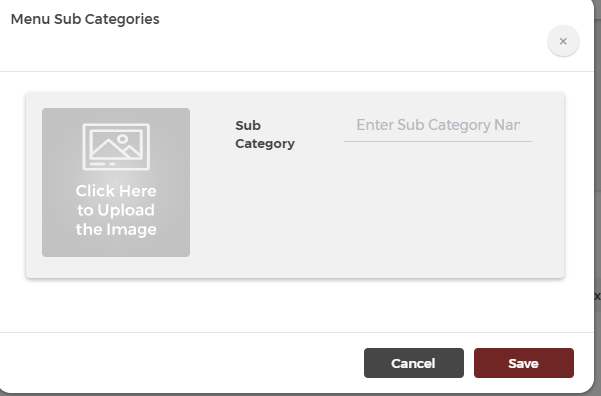Open image upload via the gray tile
Viewport: 601px width, 396px height.
point(116,182)
